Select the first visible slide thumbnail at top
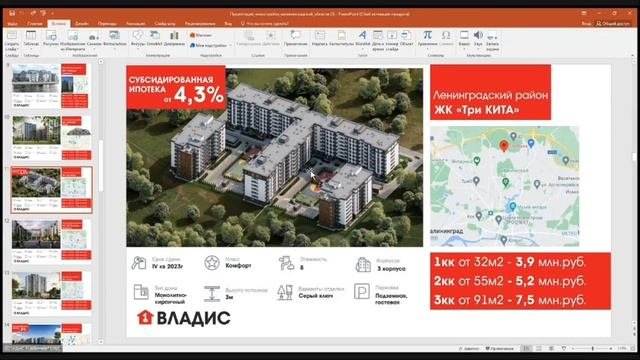Viewport: 640px width, 360px height. click(x=51, y=86)
